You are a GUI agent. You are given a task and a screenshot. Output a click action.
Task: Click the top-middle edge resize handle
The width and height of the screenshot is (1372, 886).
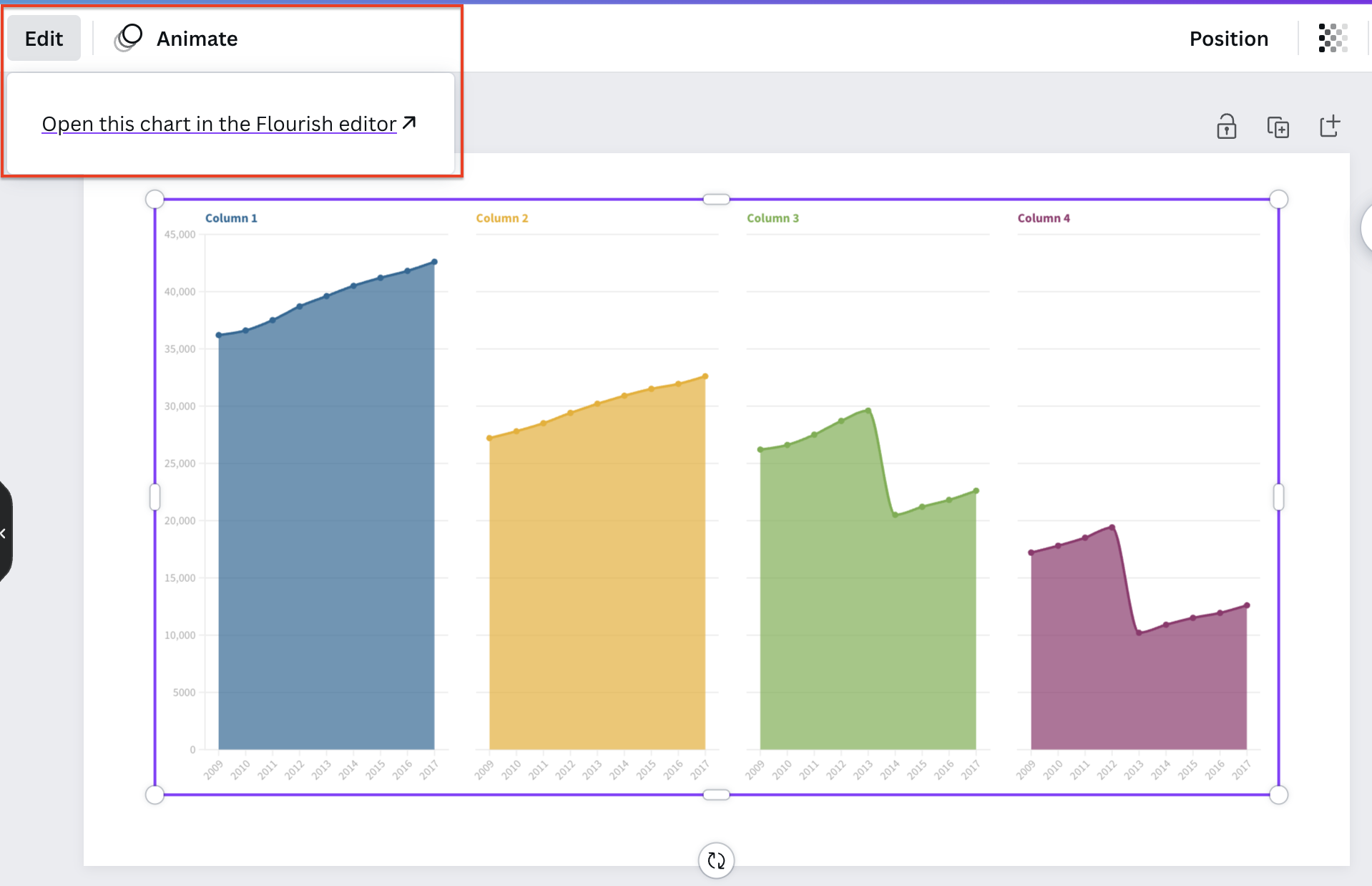(716, 199)
